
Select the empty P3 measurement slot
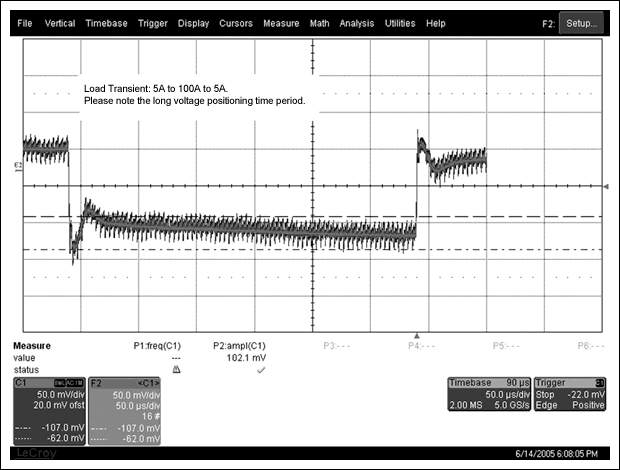pyautogui.click(x=336, y=346)
